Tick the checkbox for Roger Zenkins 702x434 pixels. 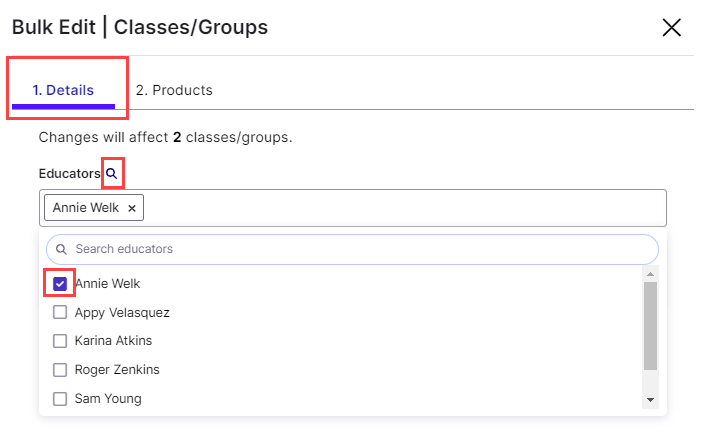point(60,370)
